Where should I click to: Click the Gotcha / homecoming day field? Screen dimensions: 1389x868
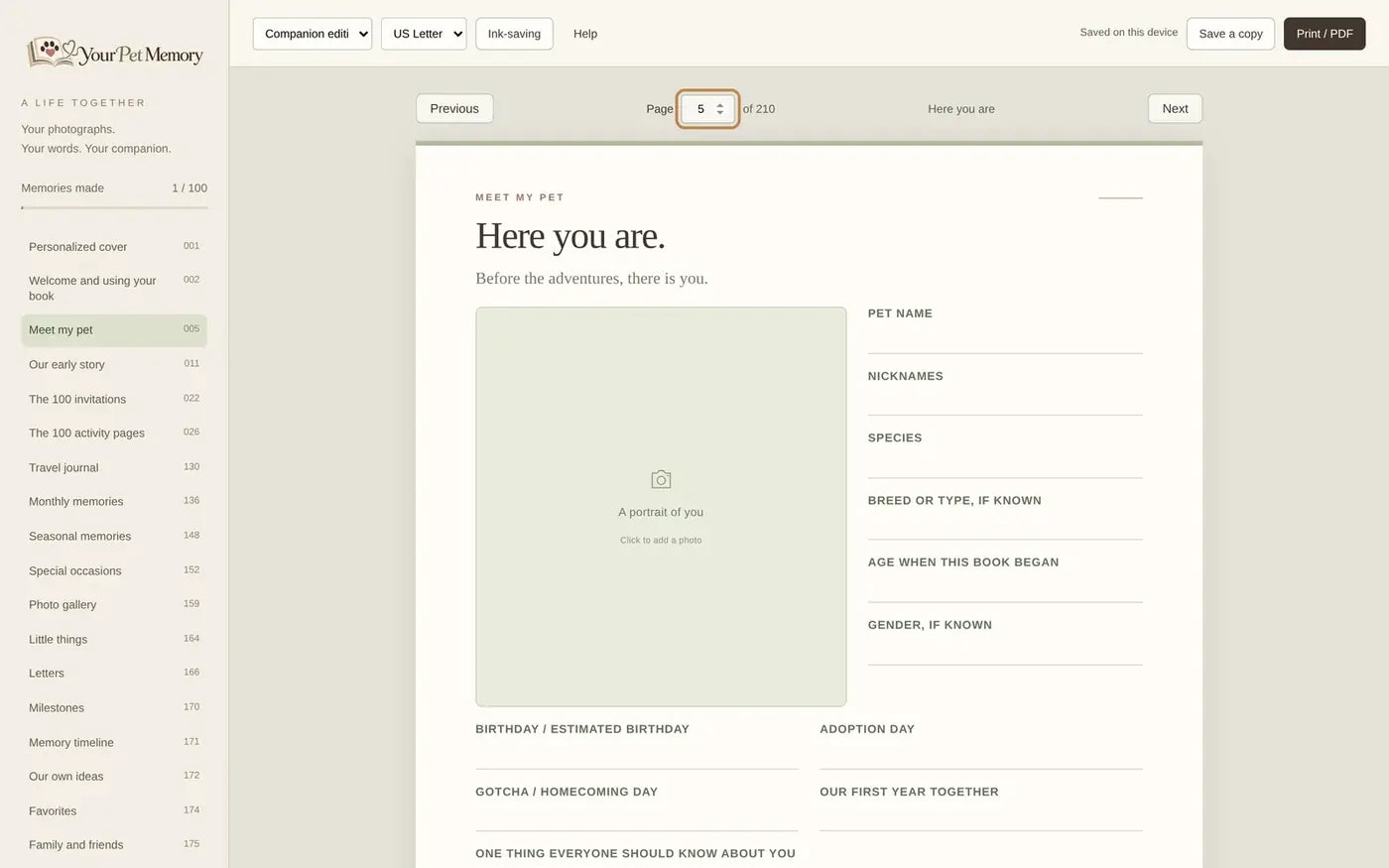point(637,817)
